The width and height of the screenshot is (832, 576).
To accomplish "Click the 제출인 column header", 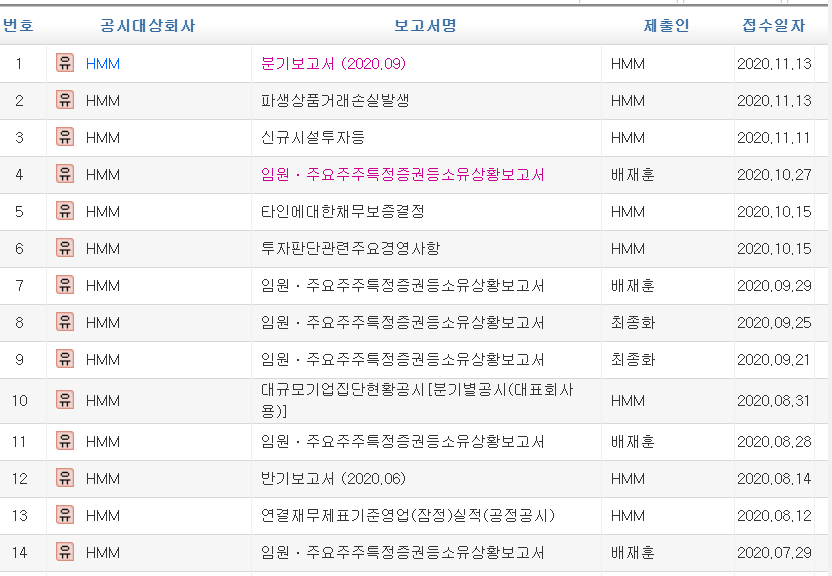I will (666, 25).
